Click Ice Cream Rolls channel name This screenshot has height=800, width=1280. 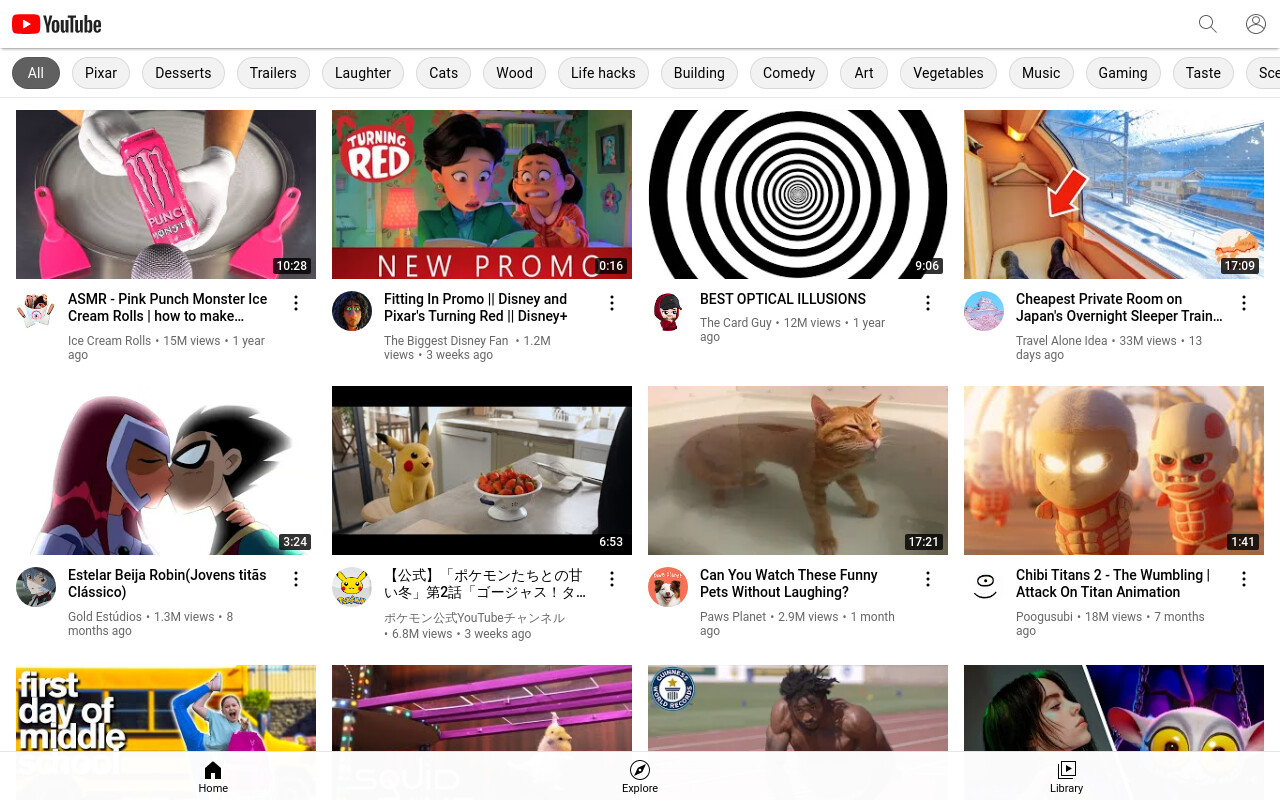109,341
